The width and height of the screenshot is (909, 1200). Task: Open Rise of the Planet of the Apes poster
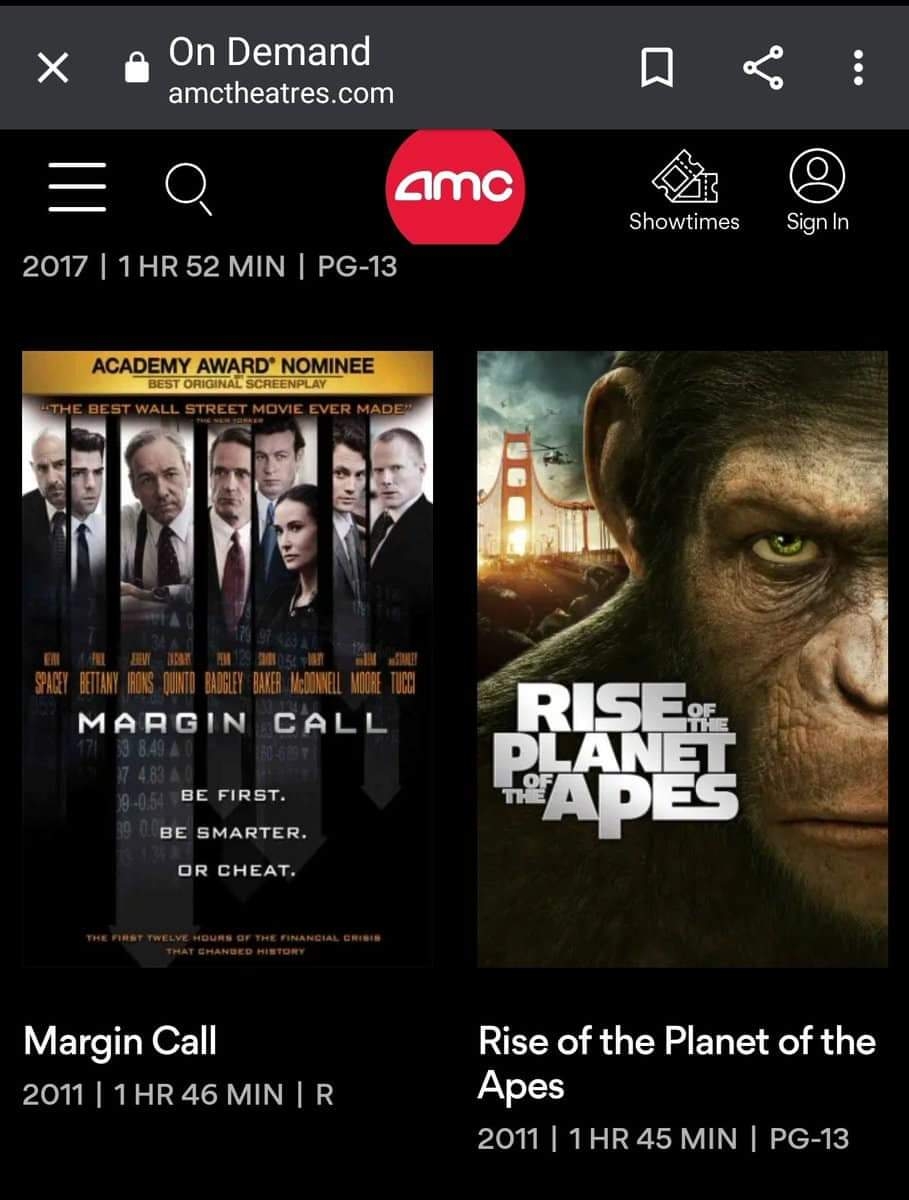(682, 659)
